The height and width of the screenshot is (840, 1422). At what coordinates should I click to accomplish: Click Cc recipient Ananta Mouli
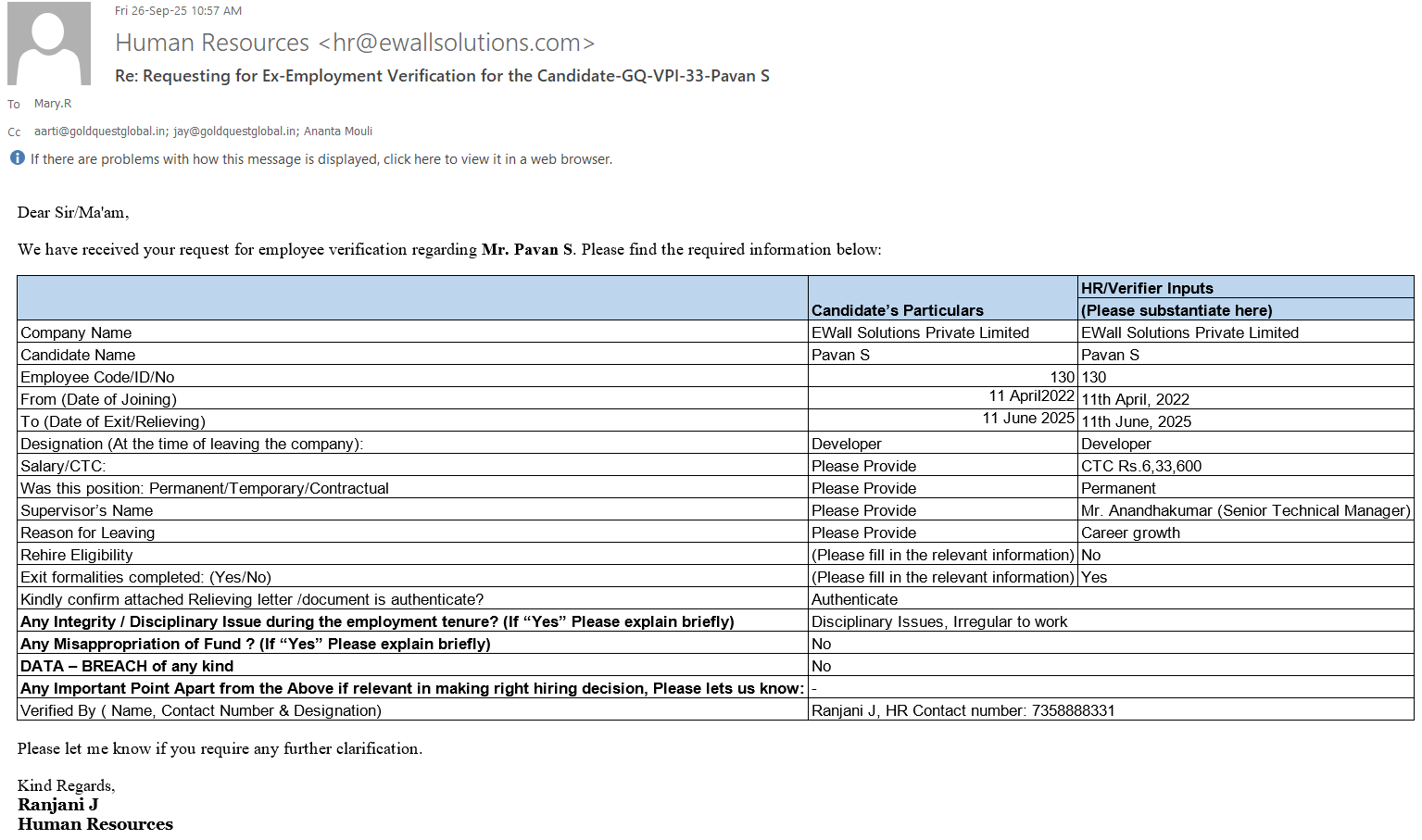(338, 132)
